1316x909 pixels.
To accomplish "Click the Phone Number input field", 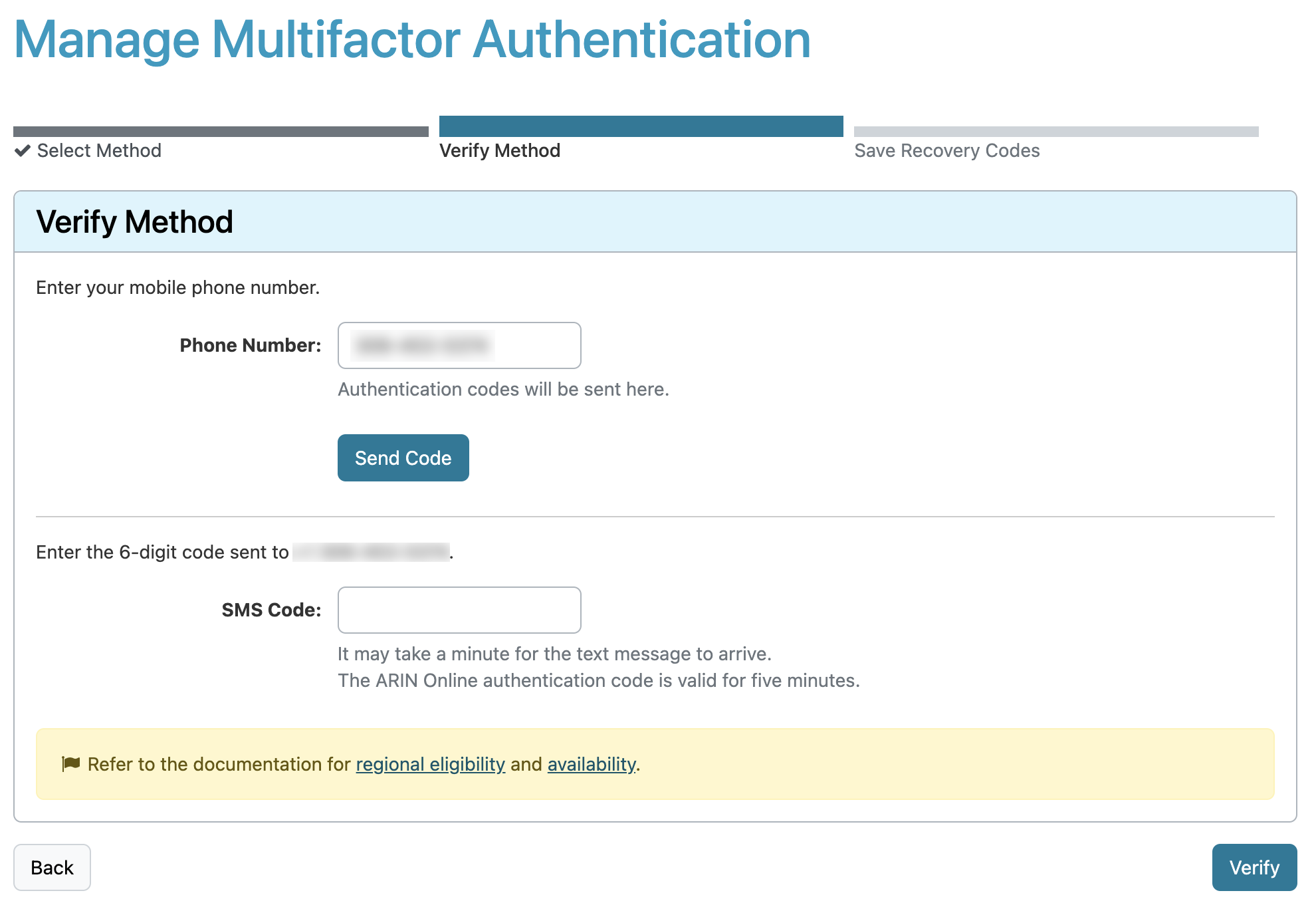I will click(460, 346).
